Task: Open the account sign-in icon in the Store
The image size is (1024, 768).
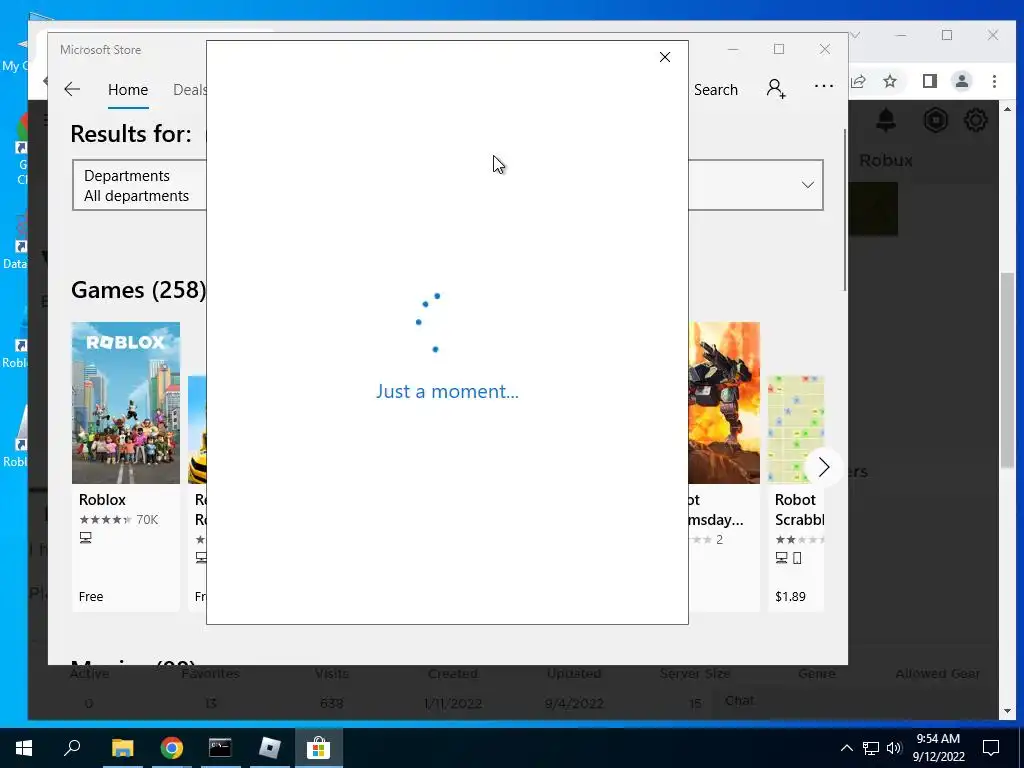Action: (776, 88)
